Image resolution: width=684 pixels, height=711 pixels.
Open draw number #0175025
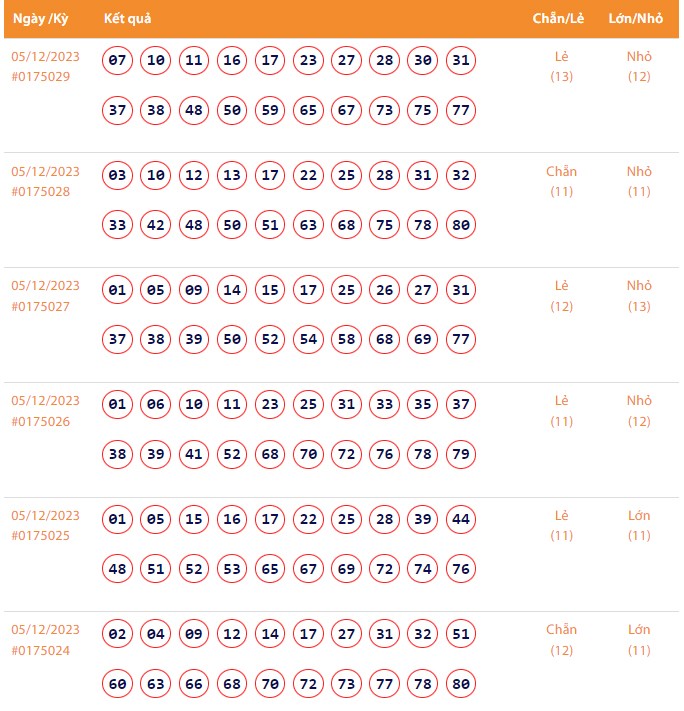(x=41, y=536)
